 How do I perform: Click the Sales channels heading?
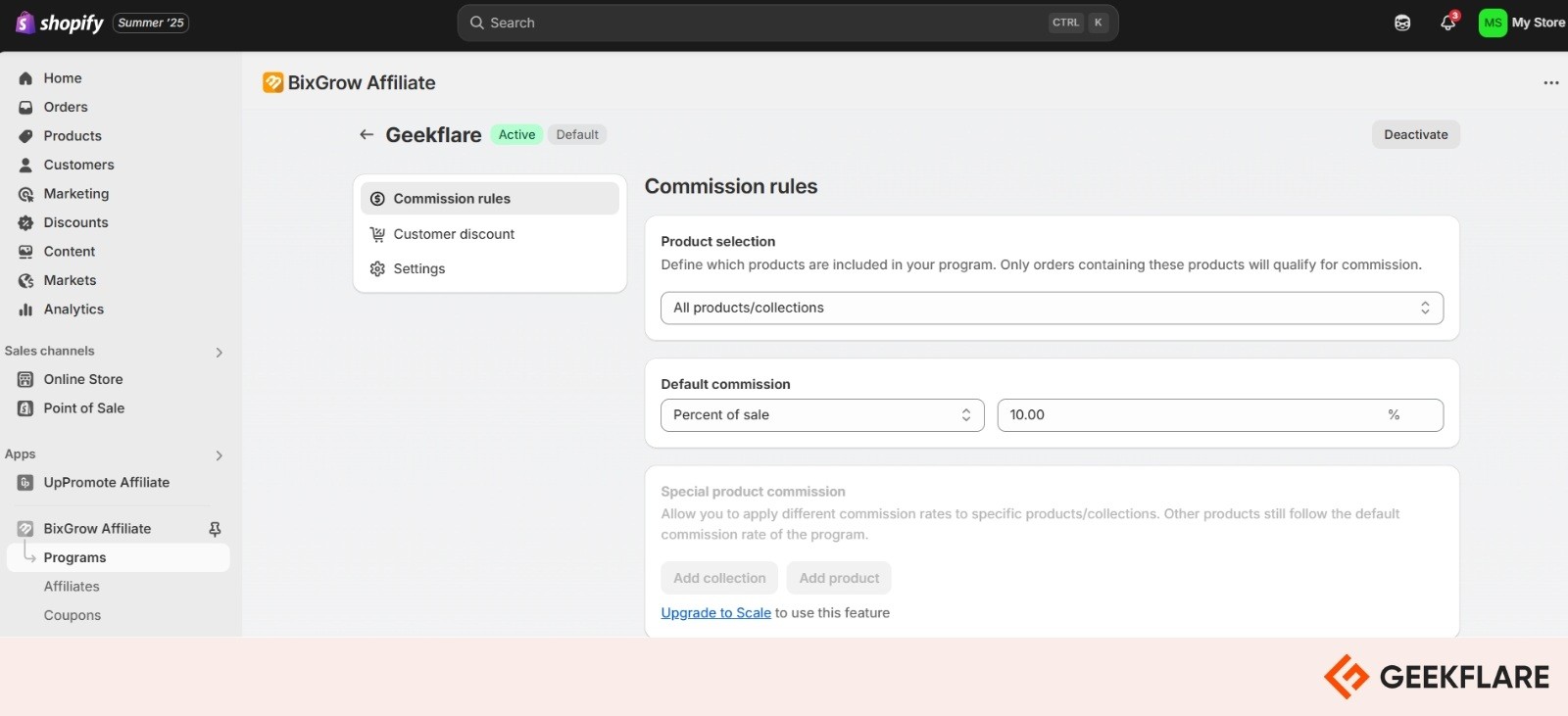tap(49, 351)
